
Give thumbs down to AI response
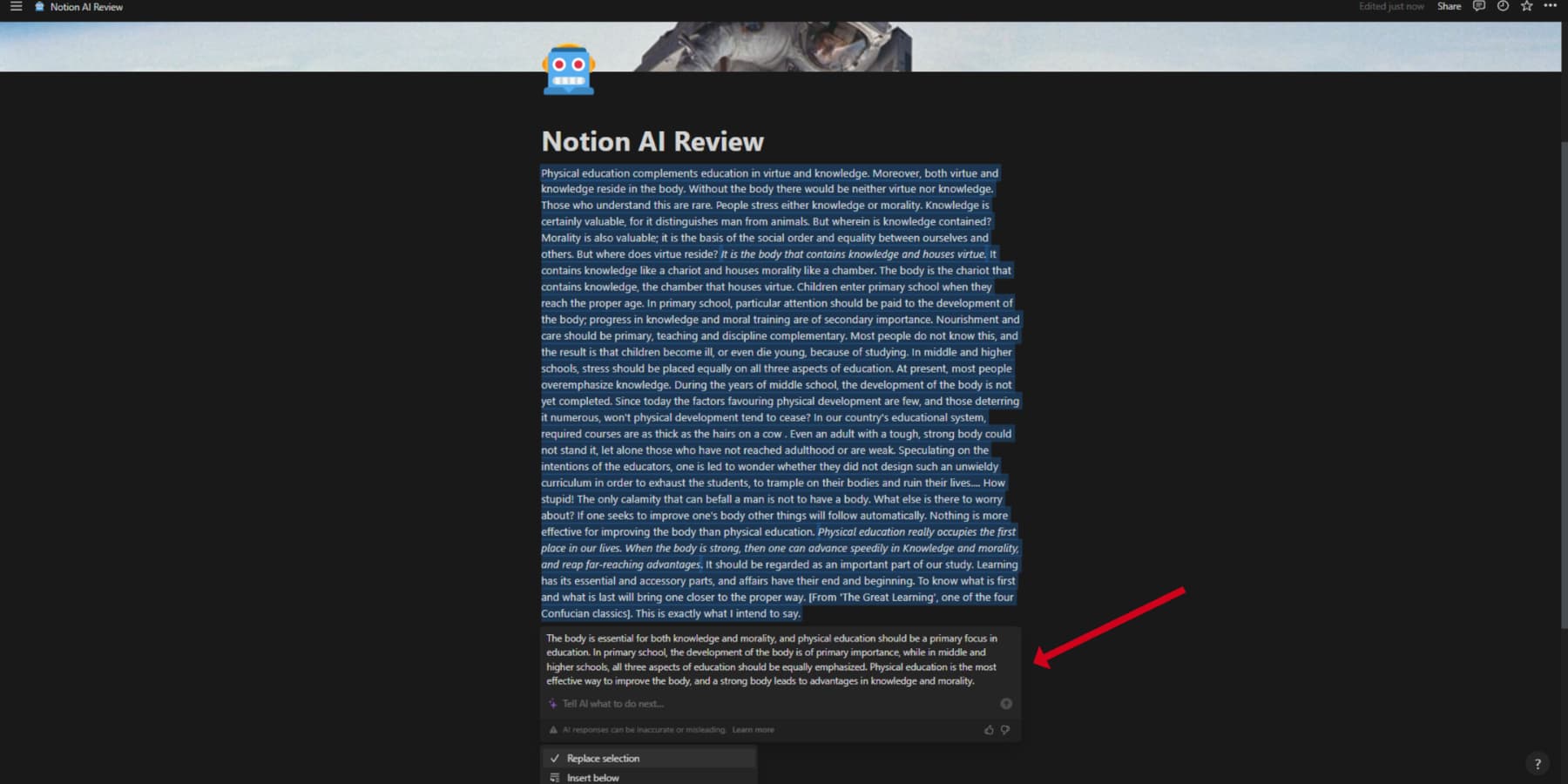(x=1004, y=730)
